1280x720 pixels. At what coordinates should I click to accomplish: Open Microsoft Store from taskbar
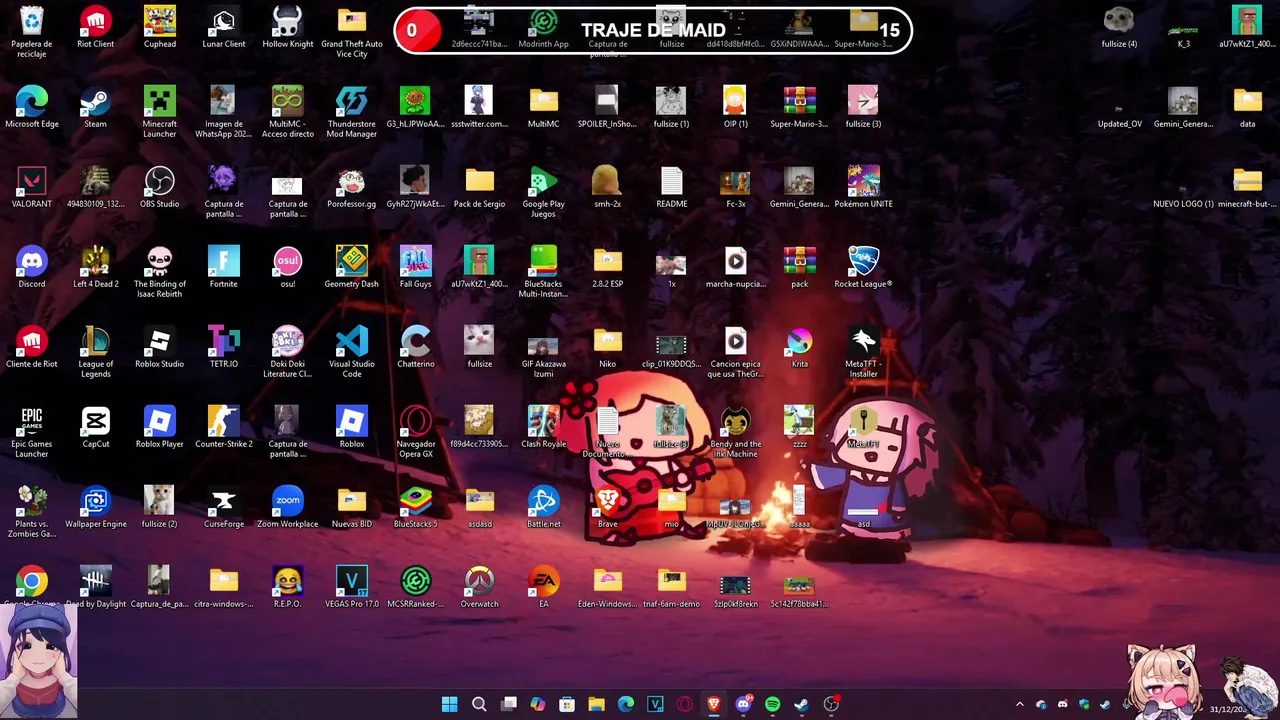click(567, 704)
